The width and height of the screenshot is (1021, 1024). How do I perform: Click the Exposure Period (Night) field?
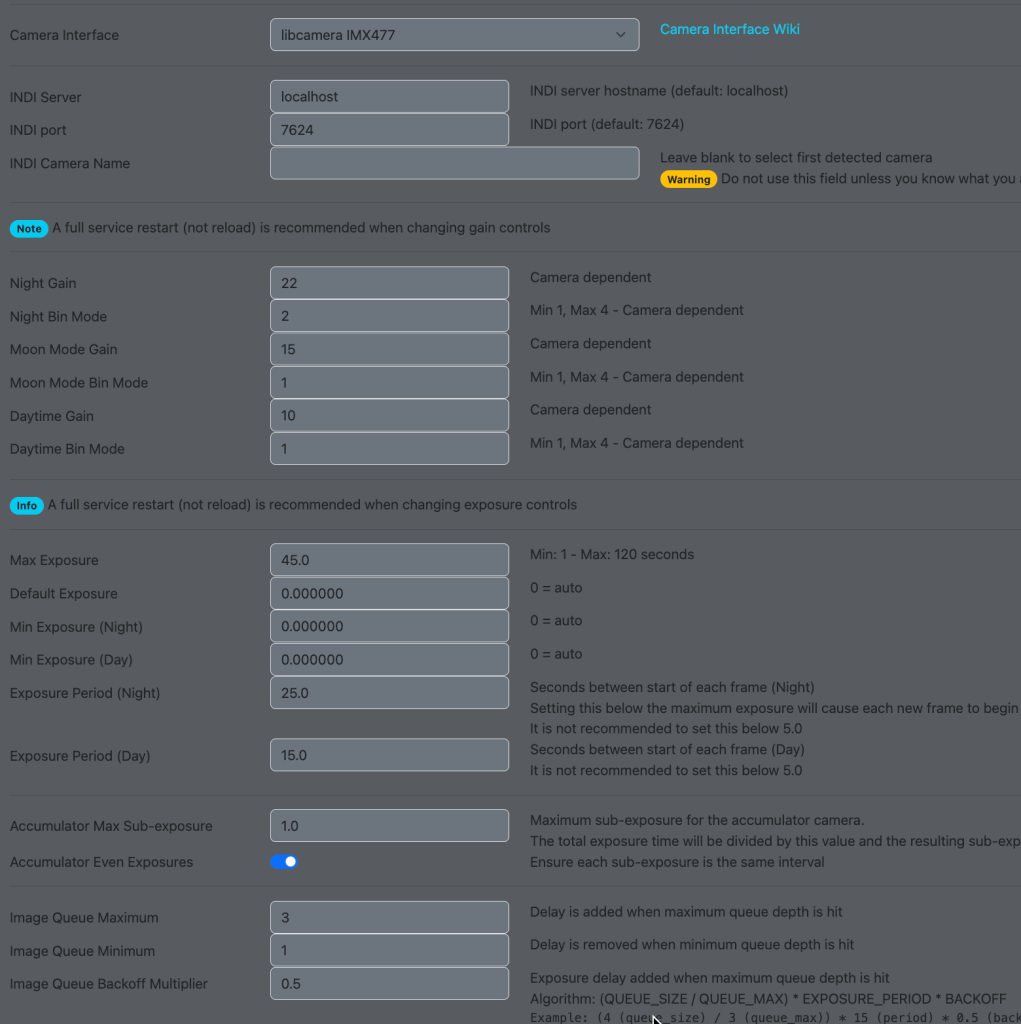tap(389, 693)
